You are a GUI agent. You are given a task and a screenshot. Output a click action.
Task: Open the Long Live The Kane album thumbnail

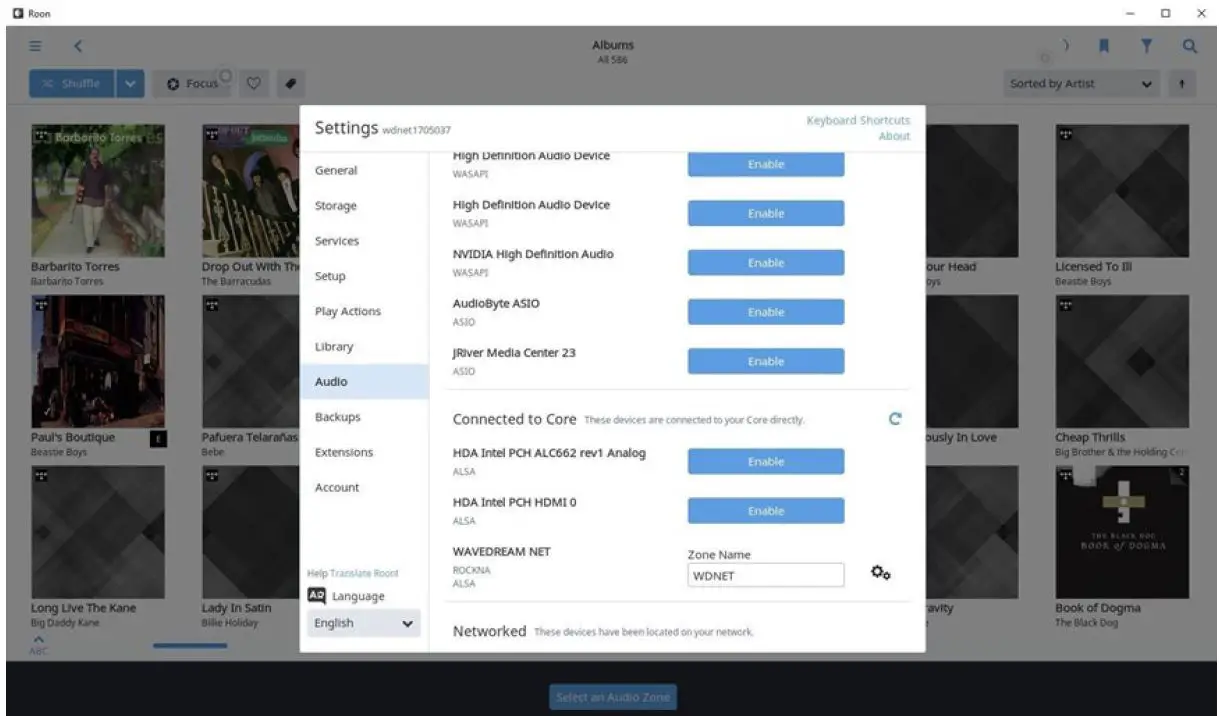pyautogui.click(x=98, y=532)
